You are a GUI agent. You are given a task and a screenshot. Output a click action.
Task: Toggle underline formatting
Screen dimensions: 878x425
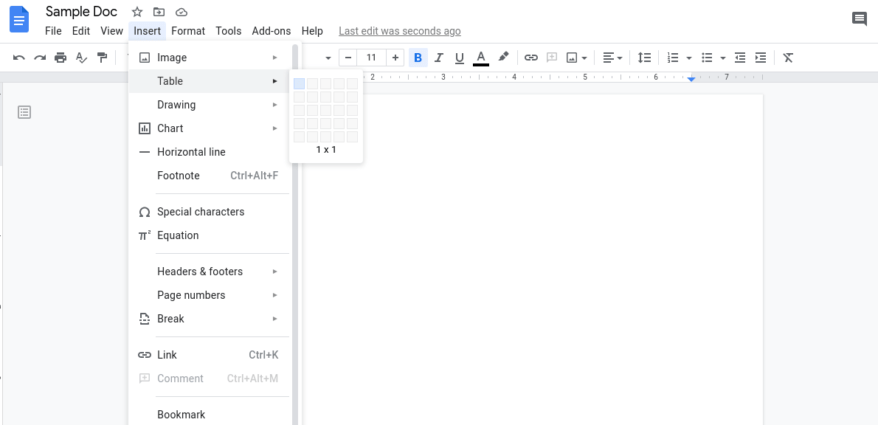pos(460,57)
